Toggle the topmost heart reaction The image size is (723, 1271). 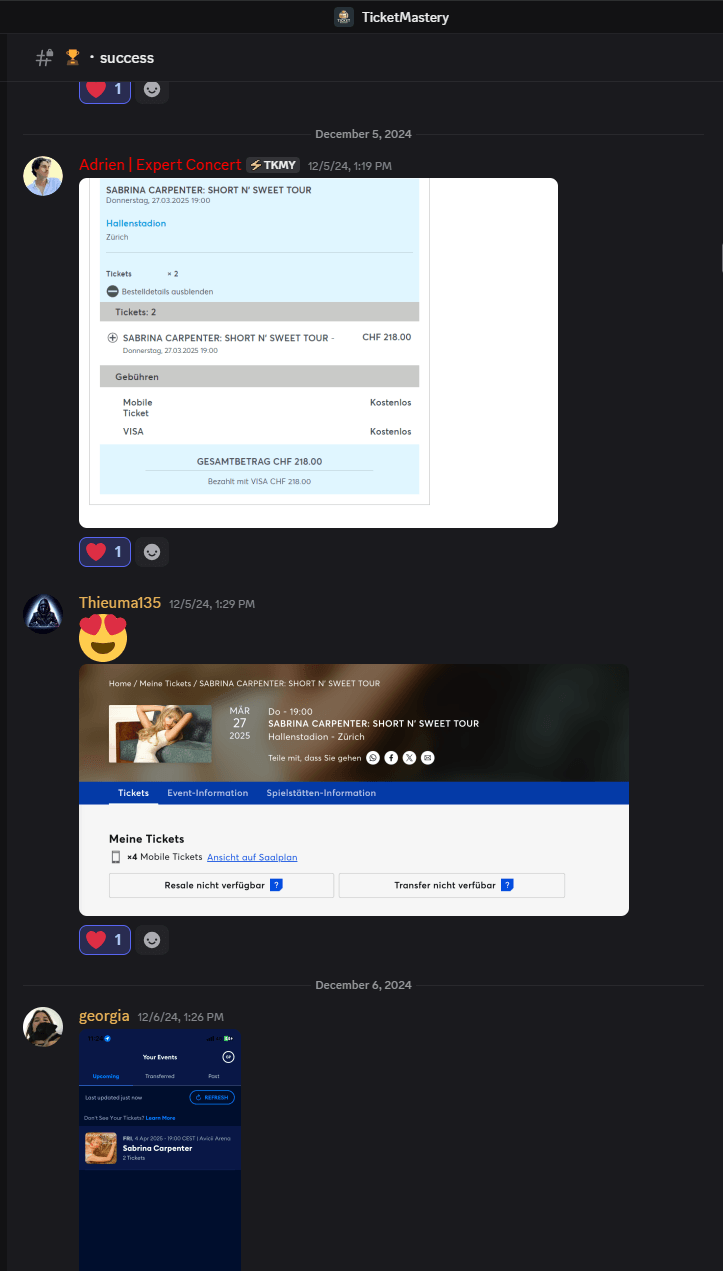point(105,89)
